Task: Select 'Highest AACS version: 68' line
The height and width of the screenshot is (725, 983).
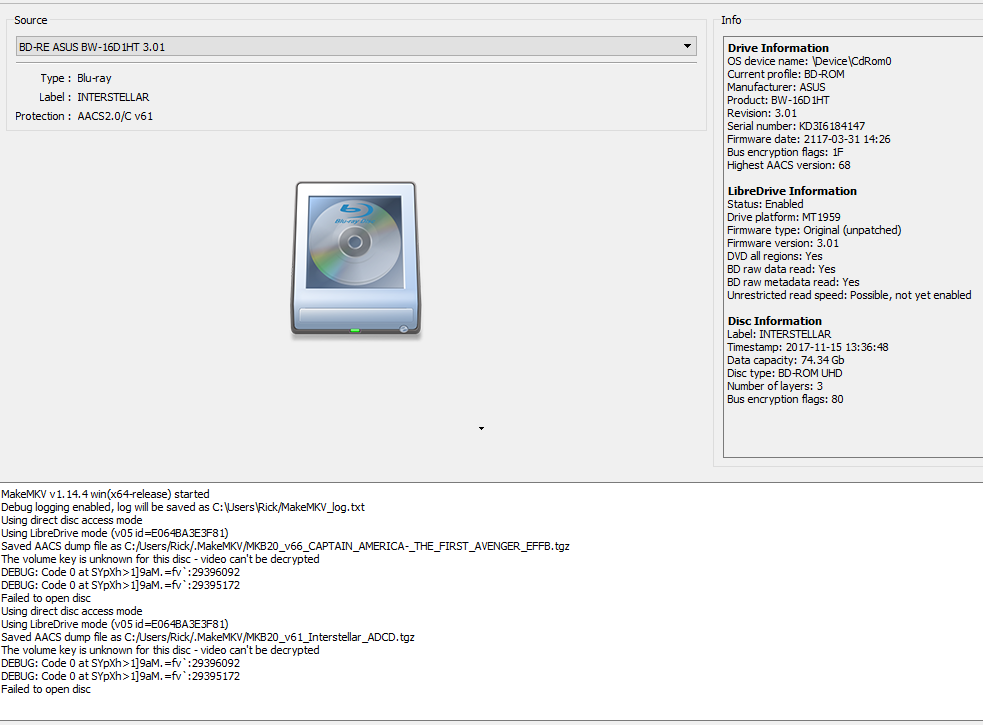Action: click(789, 166)
